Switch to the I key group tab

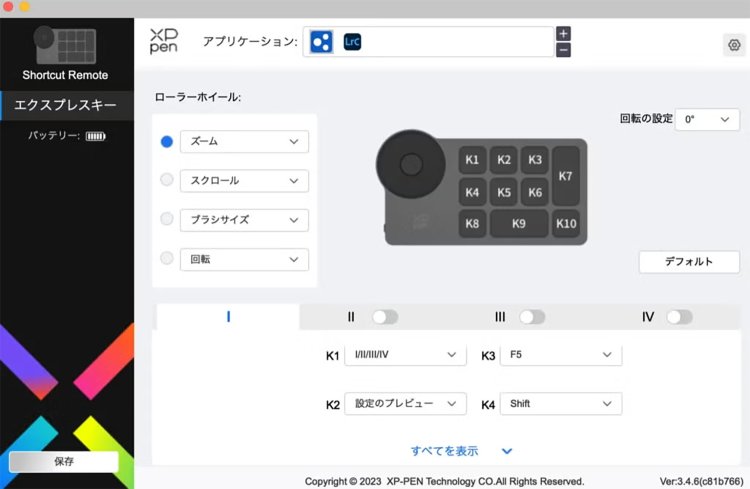228,317
